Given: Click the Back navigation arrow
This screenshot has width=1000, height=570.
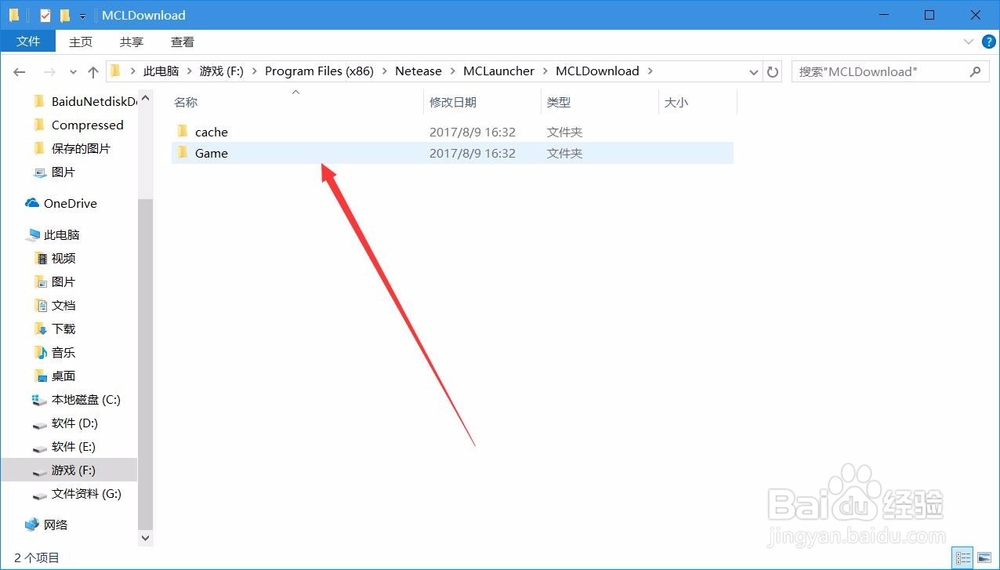Looking at the screenshot, I should [x=19, y=72].
